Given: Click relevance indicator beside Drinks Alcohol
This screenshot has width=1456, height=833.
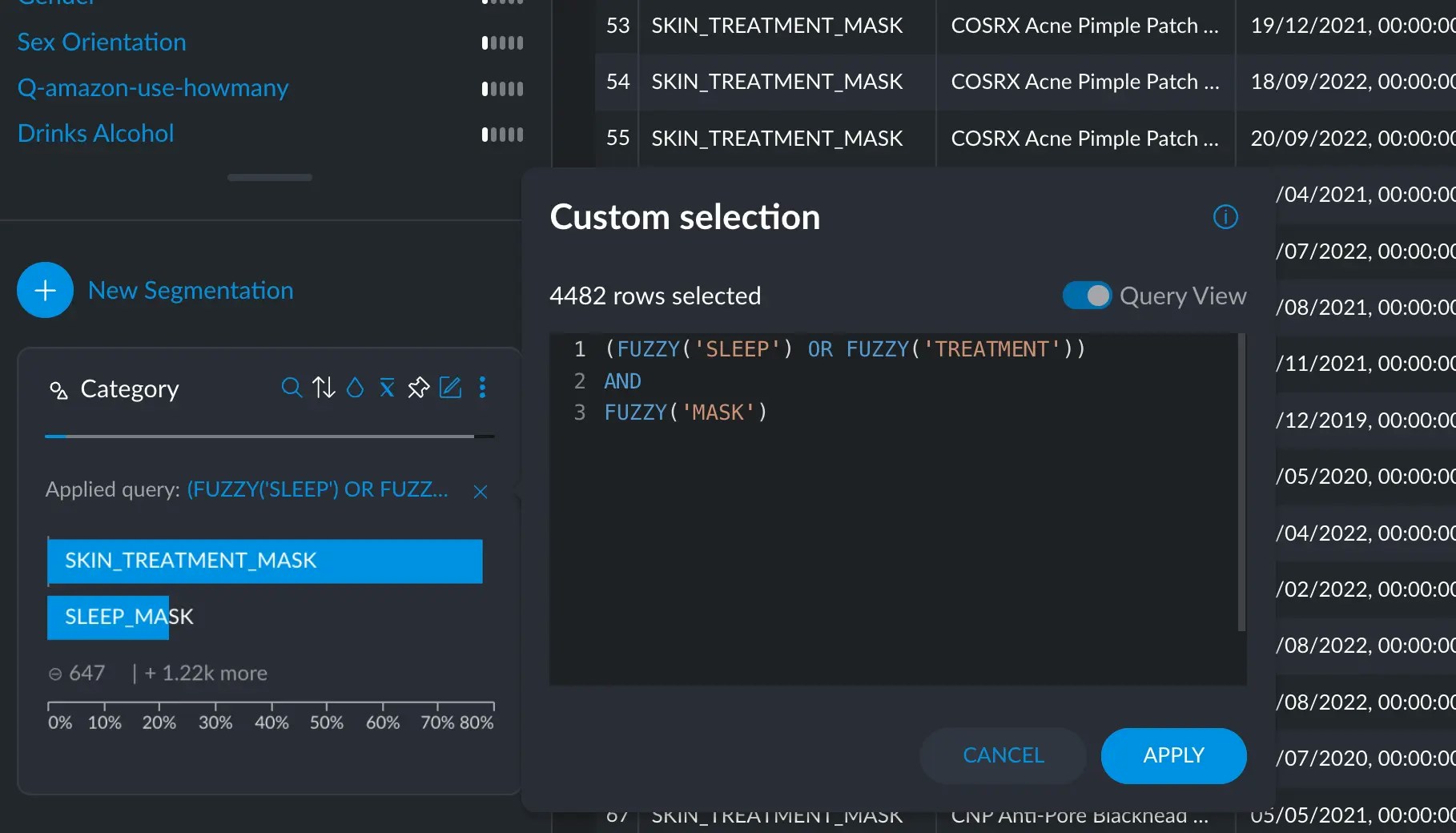Looking at the screenshot, I should coord(502,134).
